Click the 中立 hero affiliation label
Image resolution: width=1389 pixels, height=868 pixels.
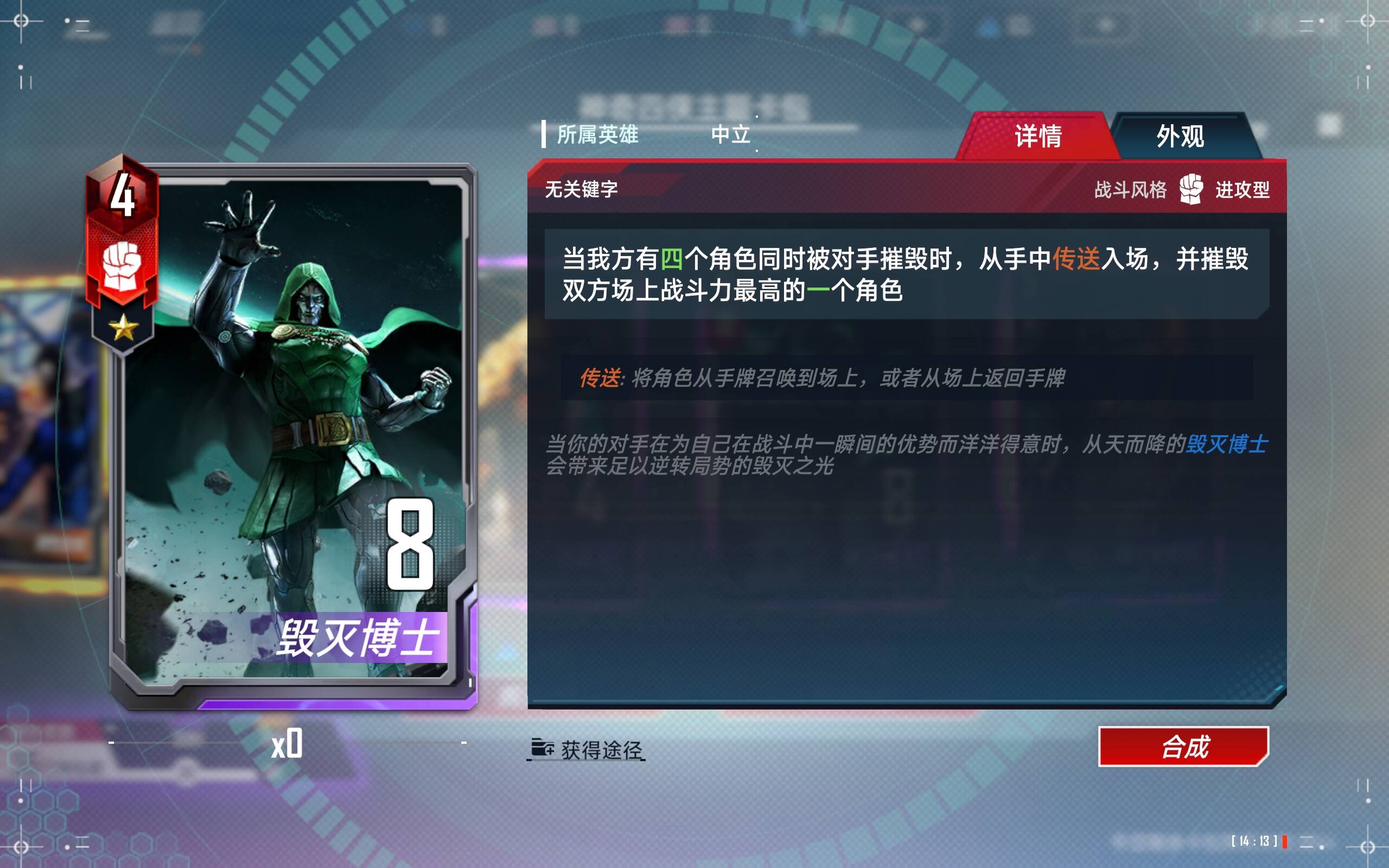pos(731,135)
